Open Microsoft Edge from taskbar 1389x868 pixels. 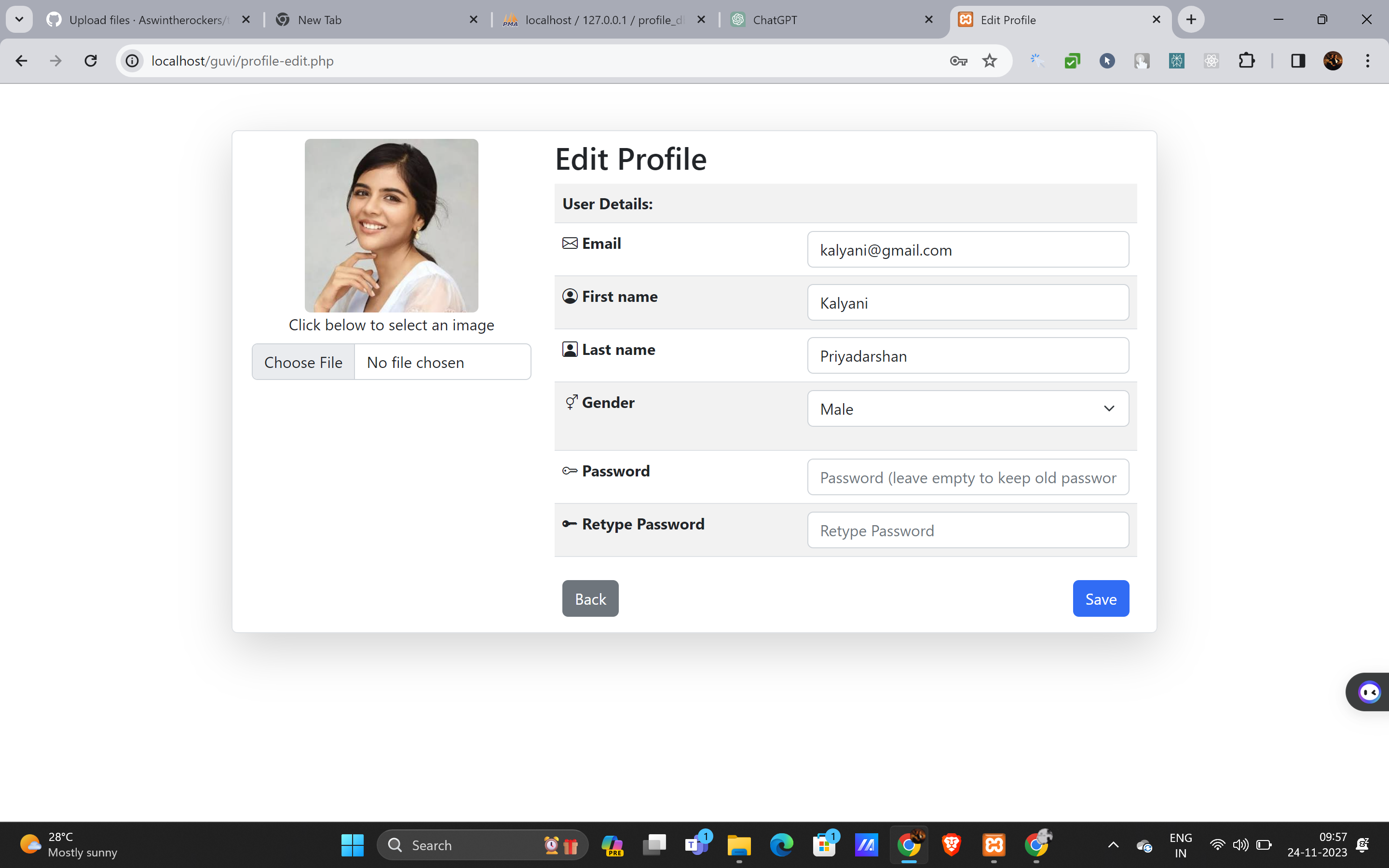tap(781, 845)
